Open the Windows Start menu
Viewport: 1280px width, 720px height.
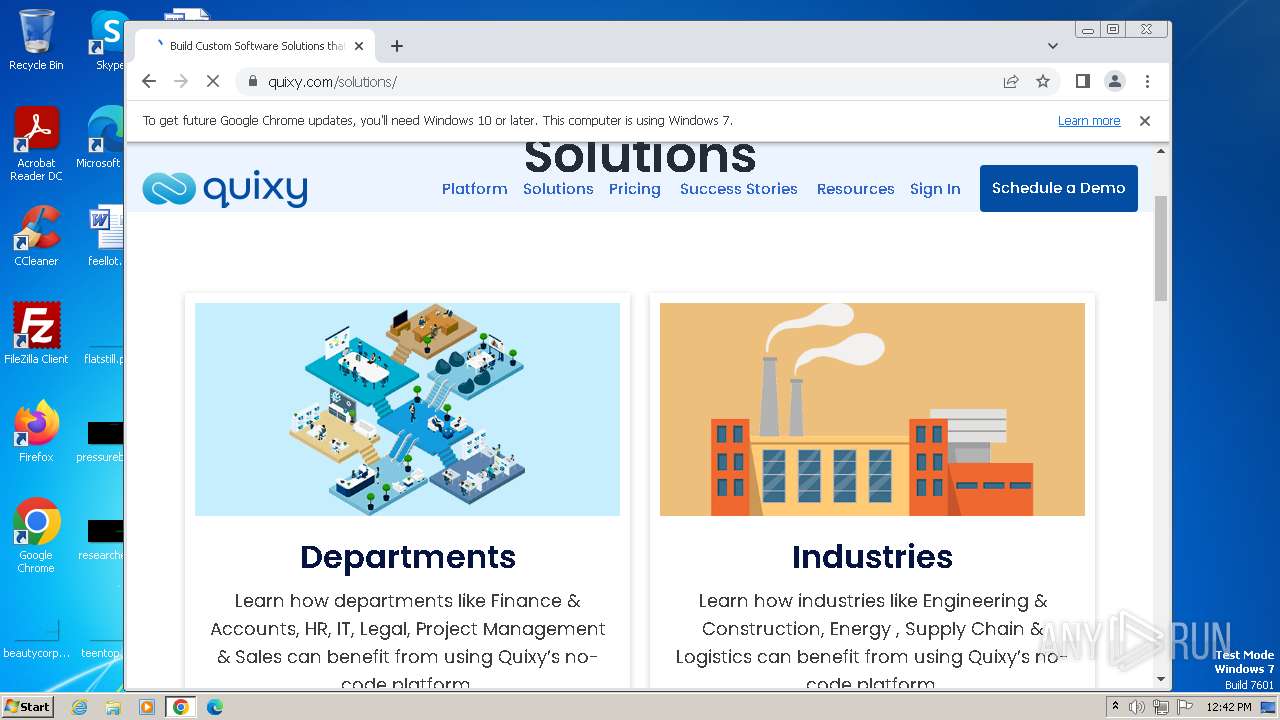click(28, 707)
